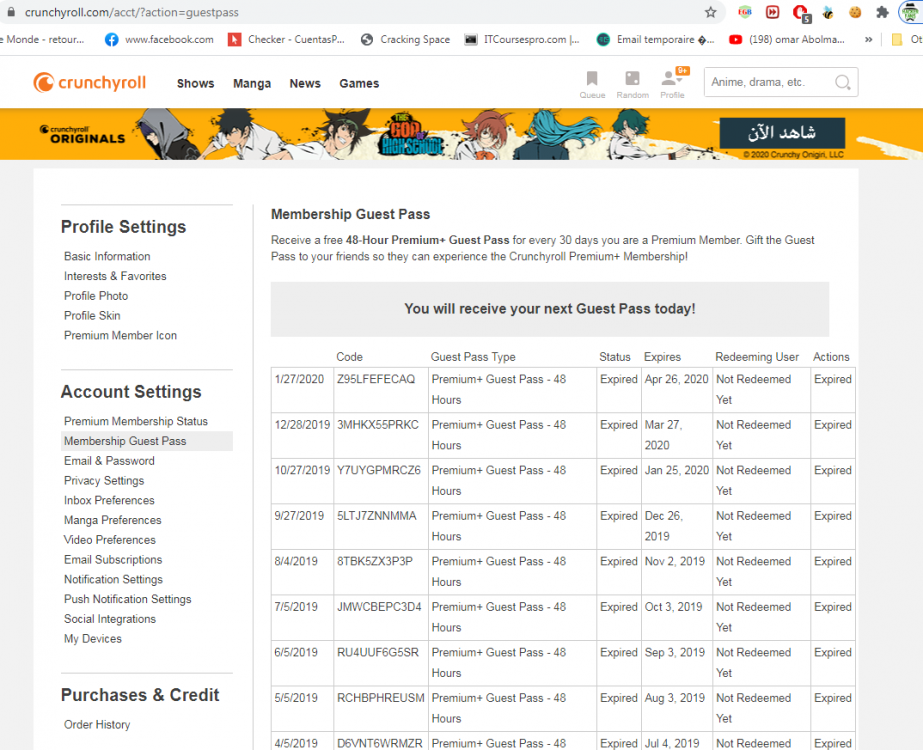The image size is (923, 750).
Task: Open the Shows menu
Action: 195,84
